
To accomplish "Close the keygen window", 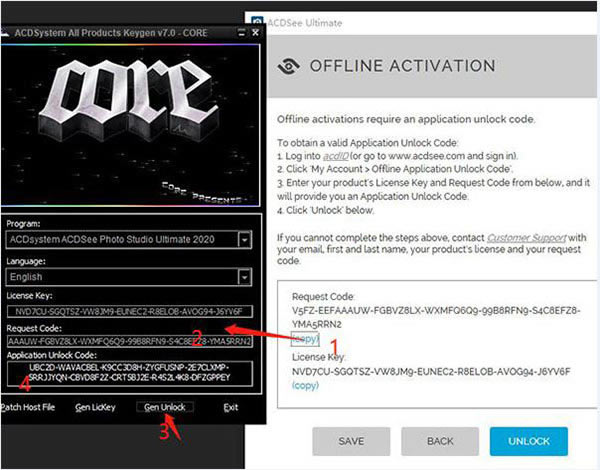I will (255, 33).
